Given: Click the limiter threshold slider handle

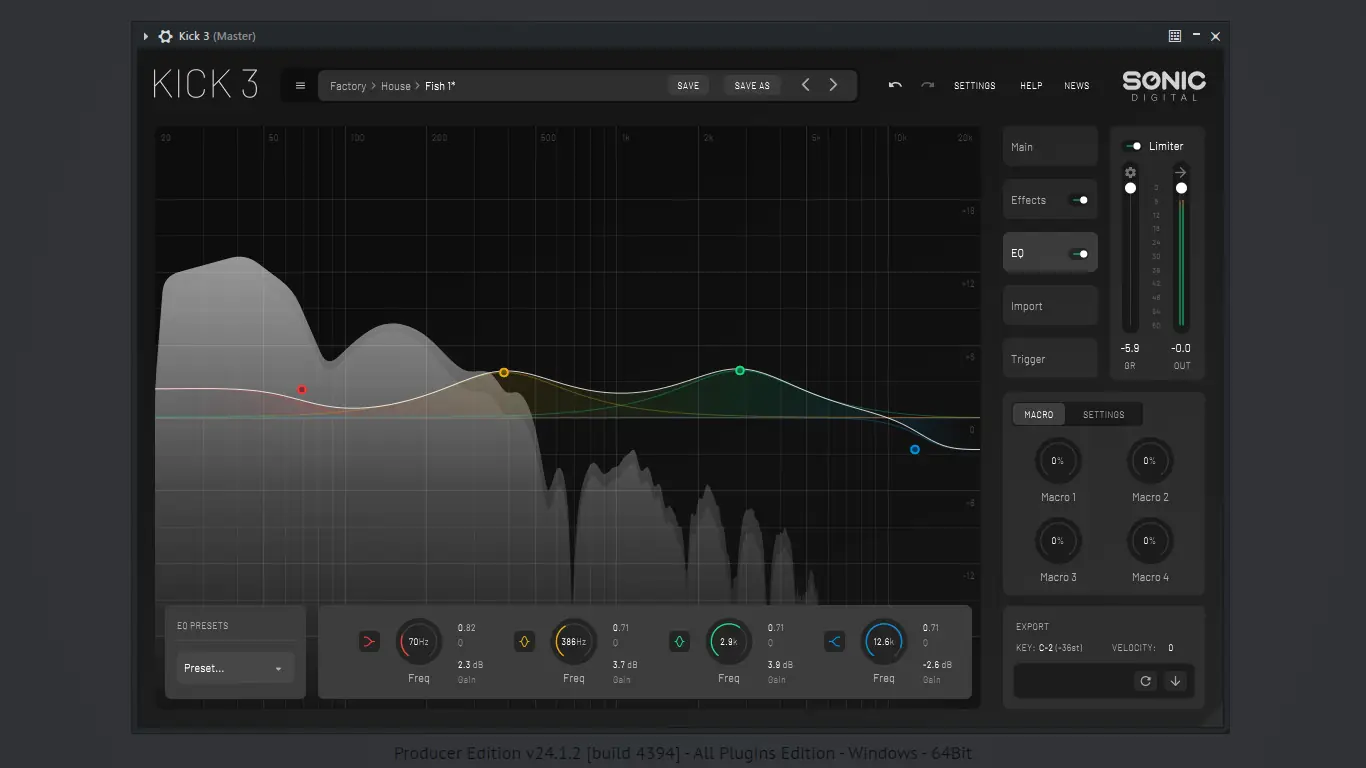Looking at the screenshot, I should (1130, 188).
